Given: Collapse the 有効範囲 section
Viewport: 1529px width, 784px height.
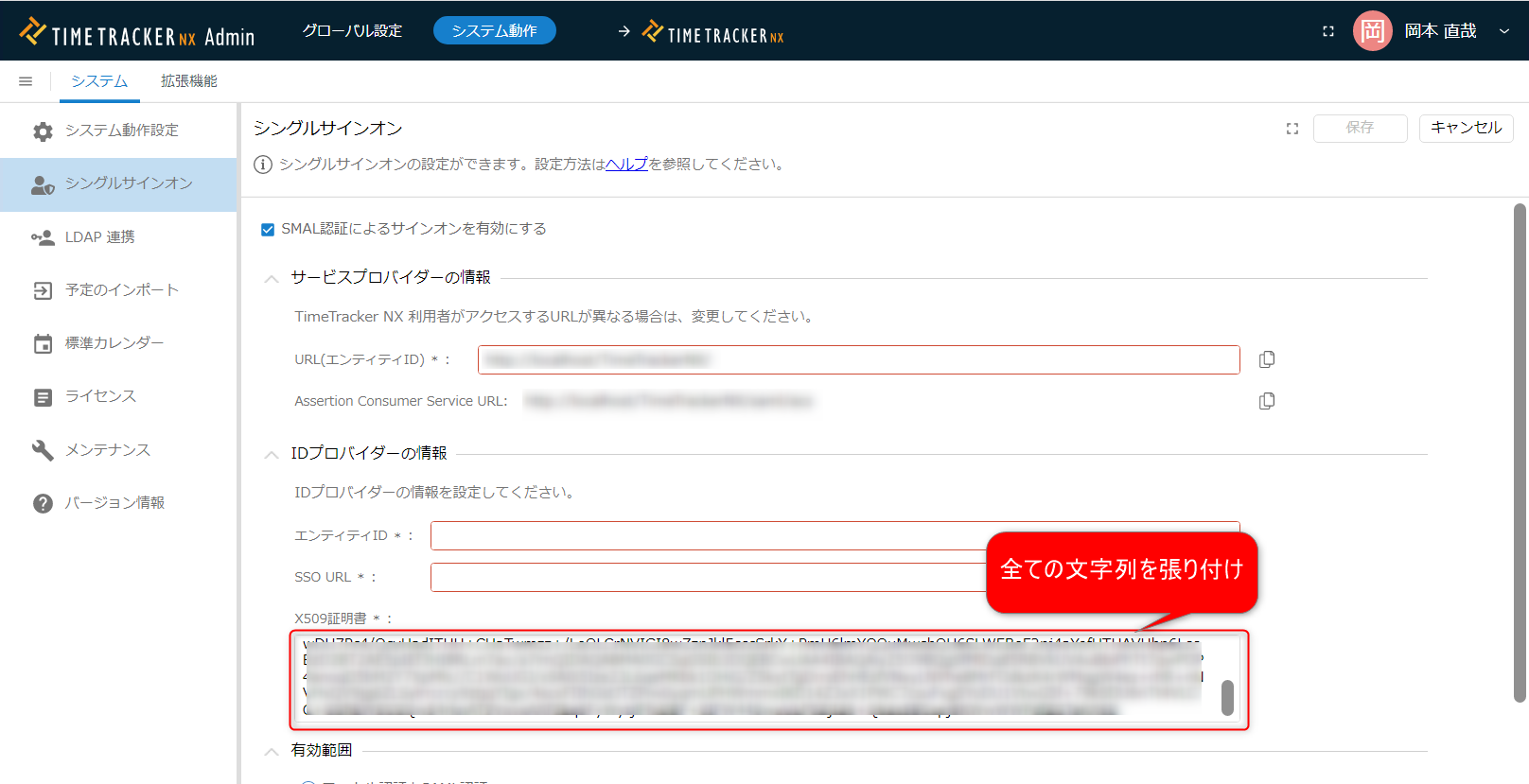Looking at the screenshot, I should [x=272, y=752].
